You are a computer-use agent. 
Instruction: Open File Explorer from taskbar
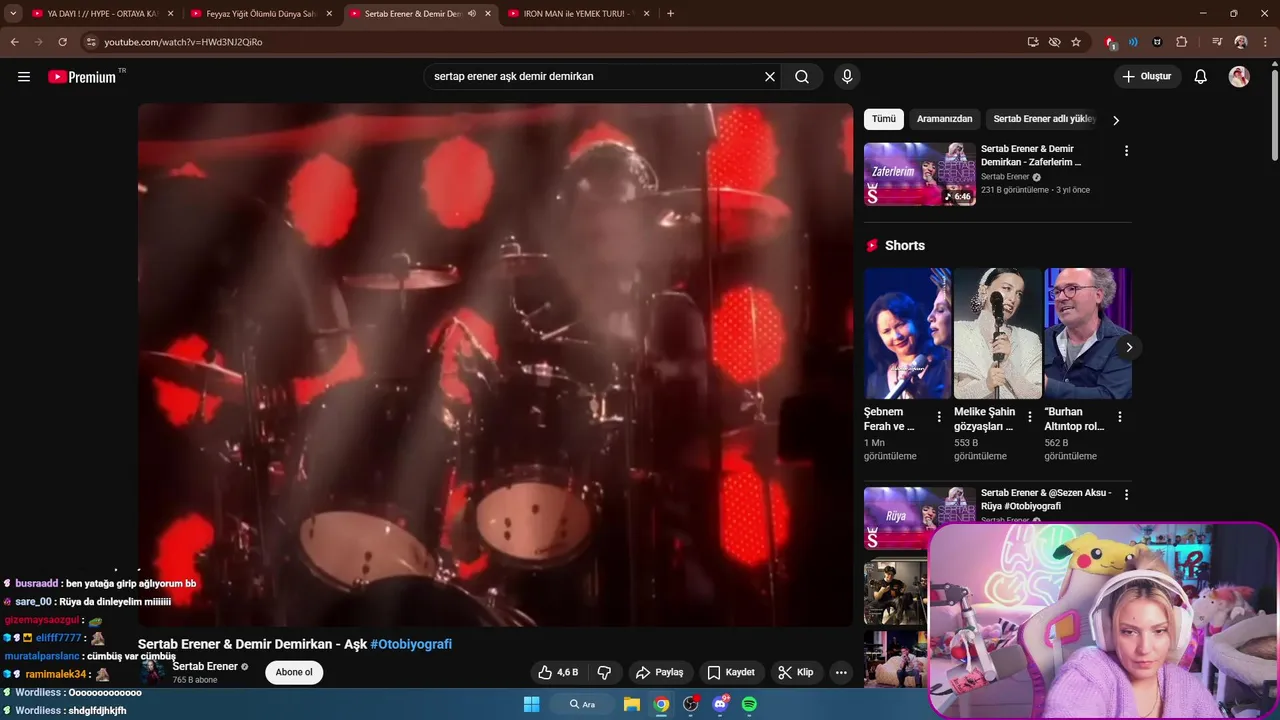(632, 704)
